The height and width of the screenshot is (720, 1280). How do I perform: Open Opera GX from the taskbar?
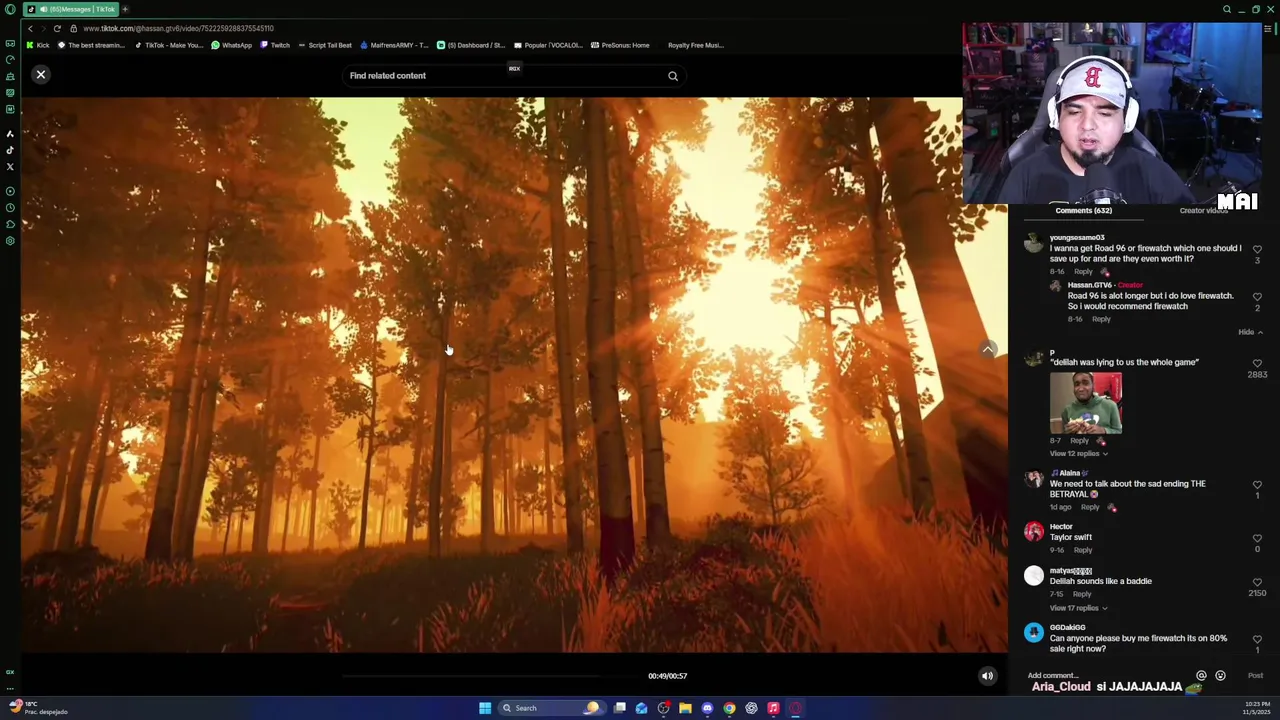[x=795, y=708]
